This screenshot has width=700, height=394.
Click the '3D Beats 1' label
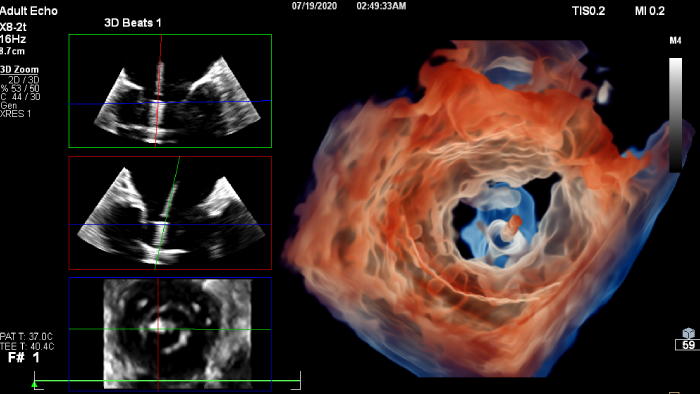pos(133,23)
